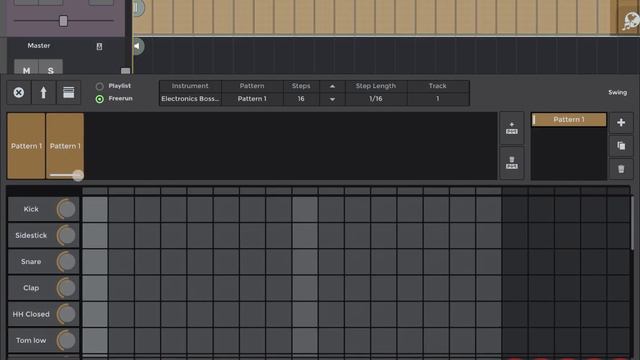Select the Tom low row label
640x360 pixels.
pos(31,340)
